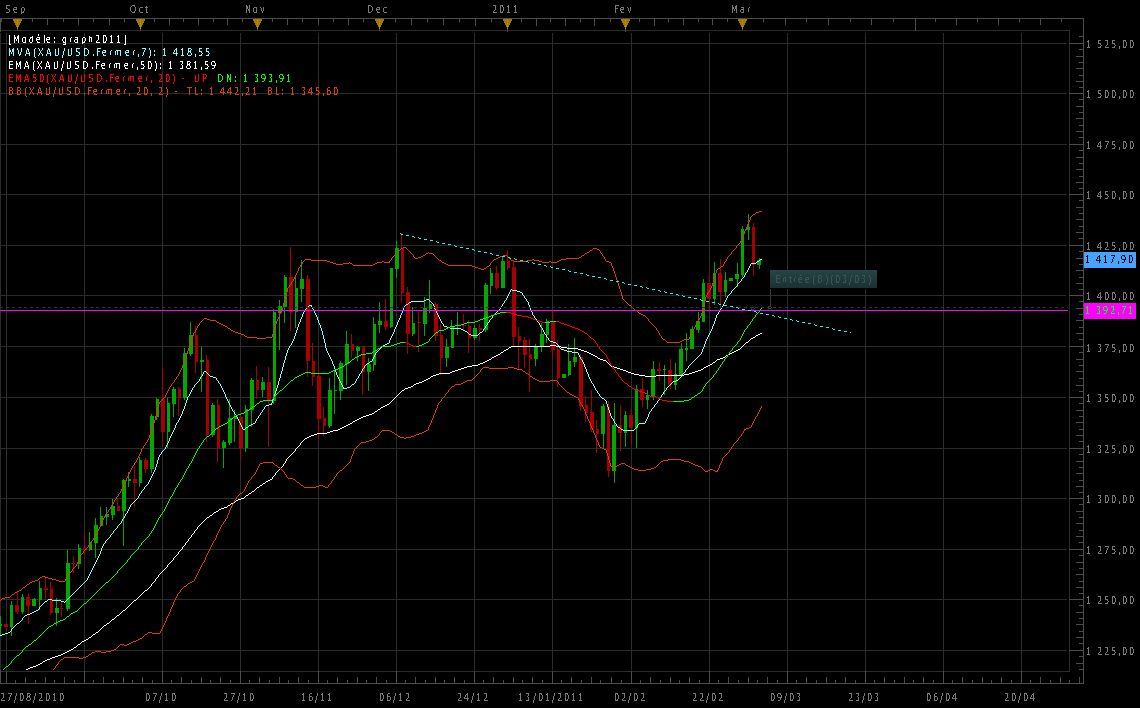Click the 06/04 date axis label
Image resolution: width=1140 pixels, height=708 pixels.
(x=942, y=698)
